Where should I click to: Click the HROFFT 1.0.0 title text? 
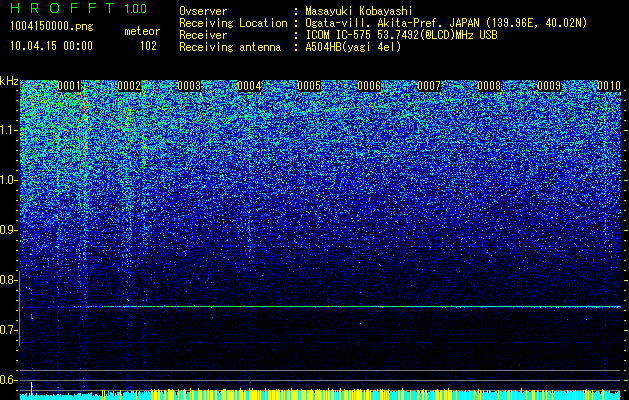coord(79,8)
